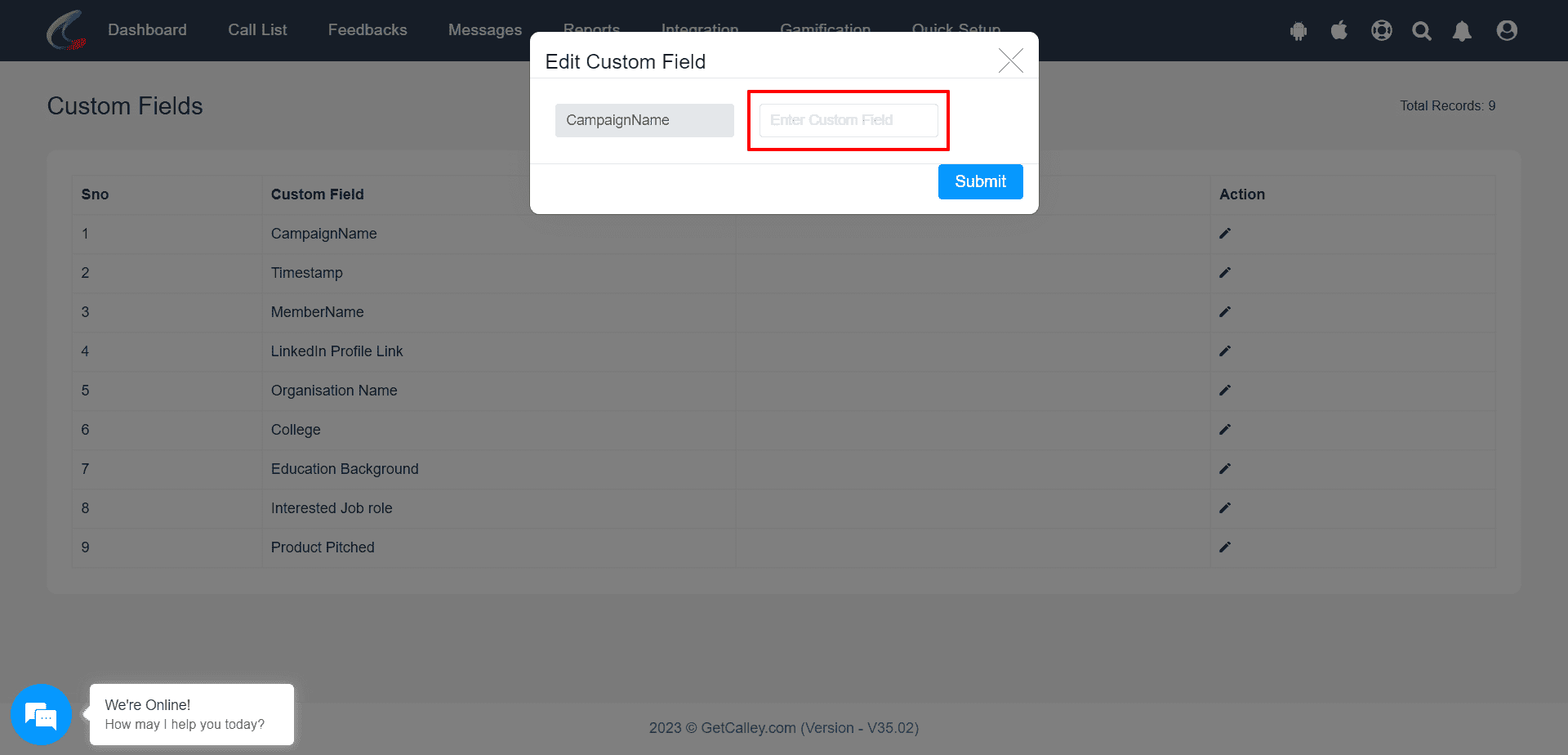Click the Submit button
The width and height of the screenshot is (1568, 755).
click(x=980, y=181)
